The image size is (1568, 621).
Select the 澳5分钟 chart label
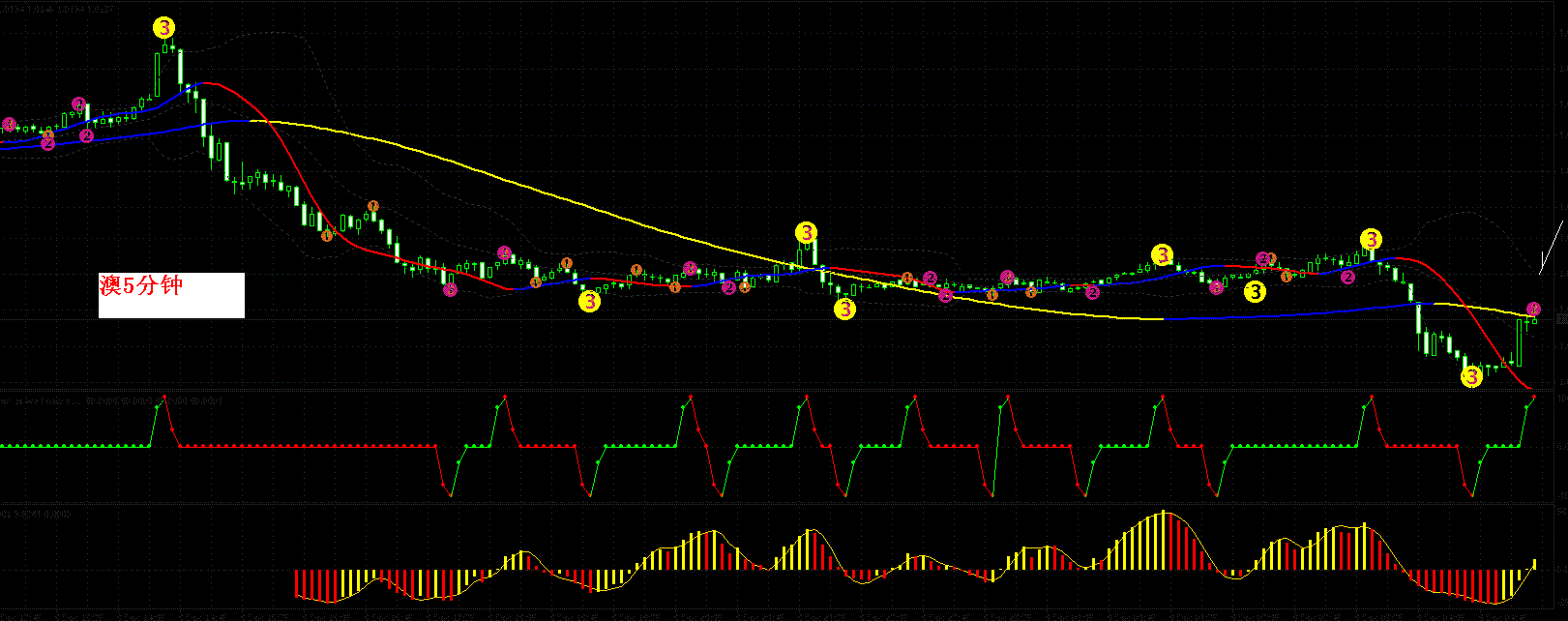tap(171, 294)
